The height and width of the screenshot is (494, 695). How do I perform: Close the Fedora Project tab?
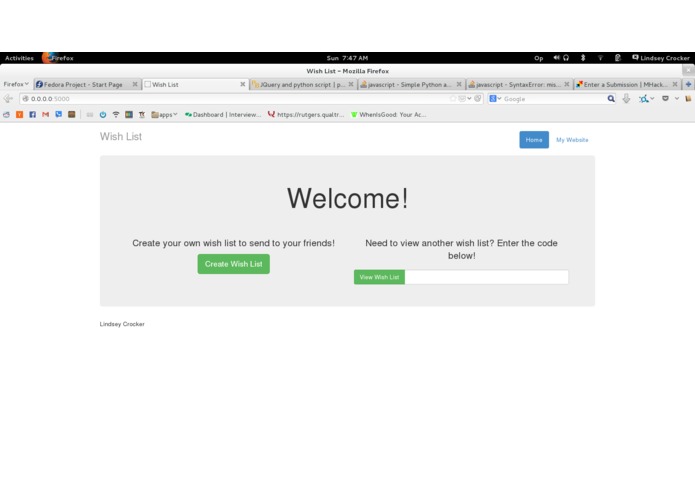click(135, 84)
